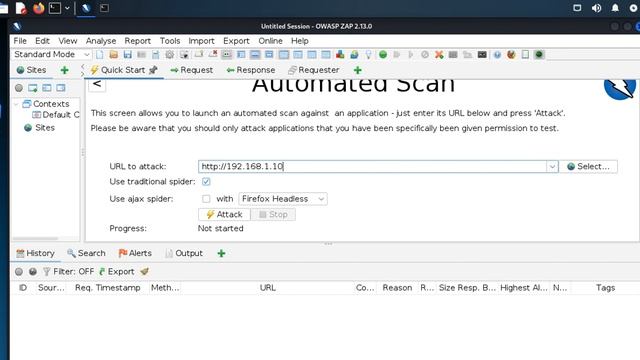Click green circle break on all requests

click(x=383, y=54)
